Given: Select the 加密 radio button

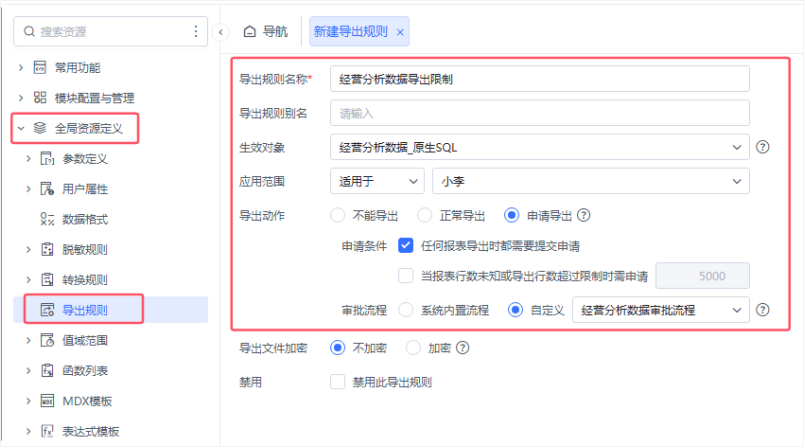Looking at the screenshot, I should point(413,348).
